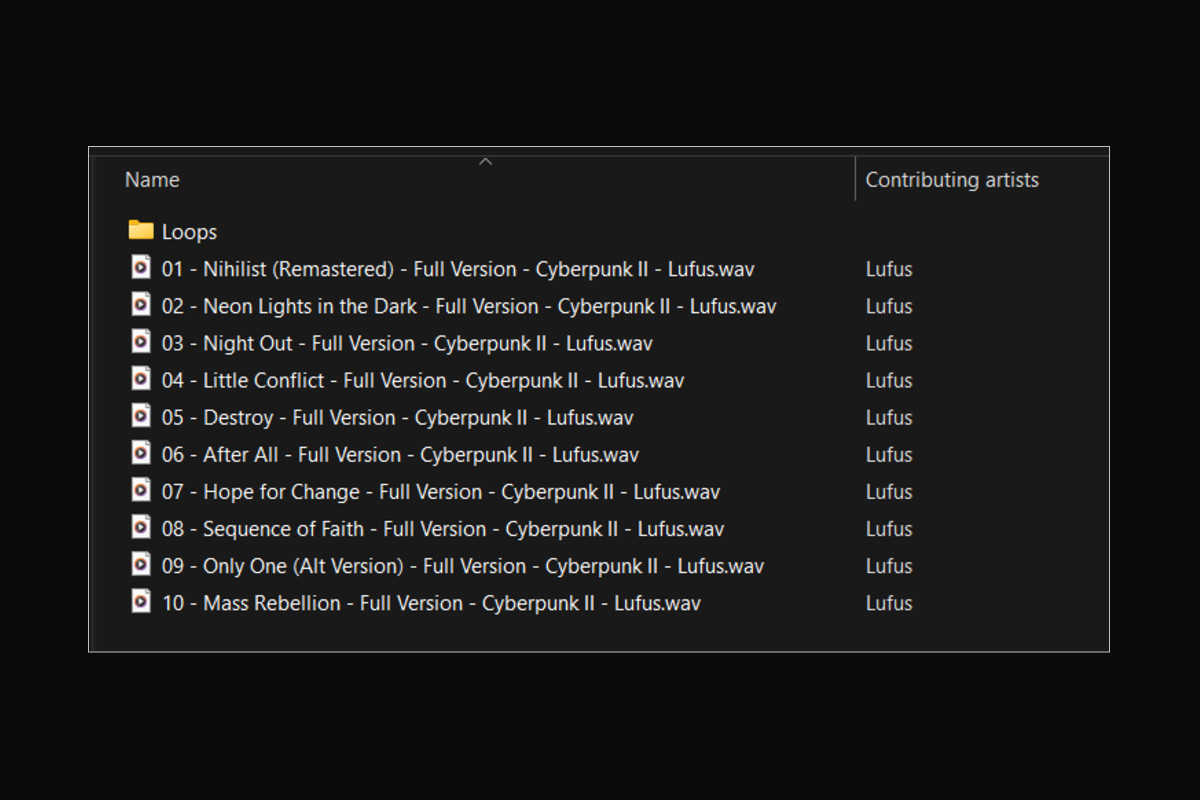Click the audio icon for 09 - Only One (Alt Version)
The width and height of the screenshot is (1200, 800).
141,564
